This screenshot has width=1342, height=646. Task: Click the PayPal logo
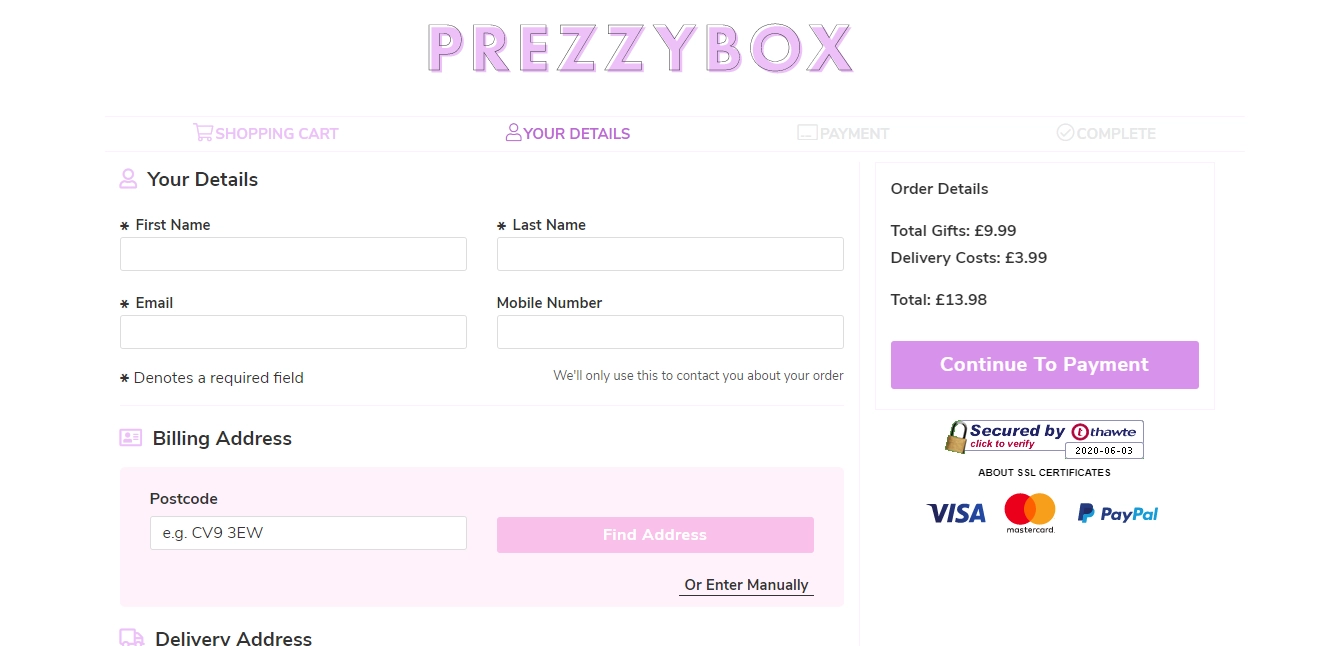[x=1118, y=513]
